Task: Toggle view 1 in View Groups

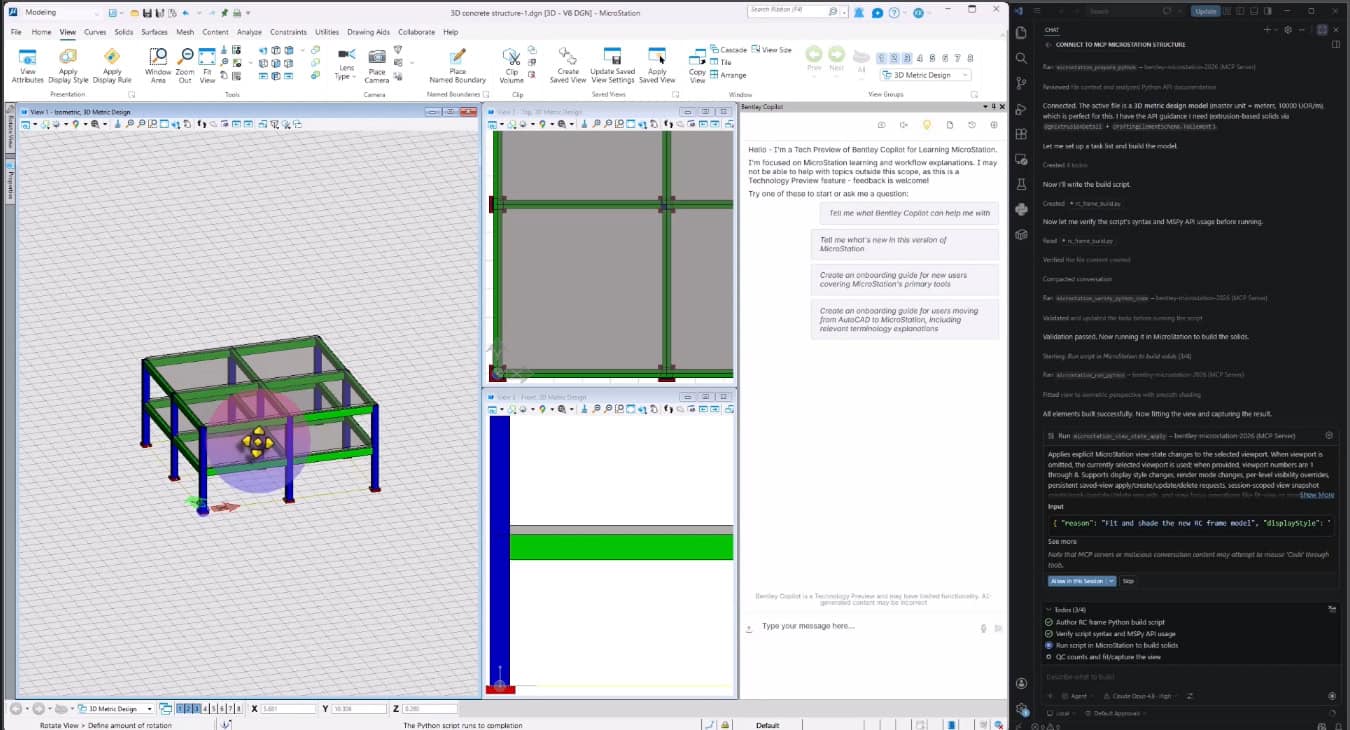Action: pyautogui.click(x=883, y=58)
